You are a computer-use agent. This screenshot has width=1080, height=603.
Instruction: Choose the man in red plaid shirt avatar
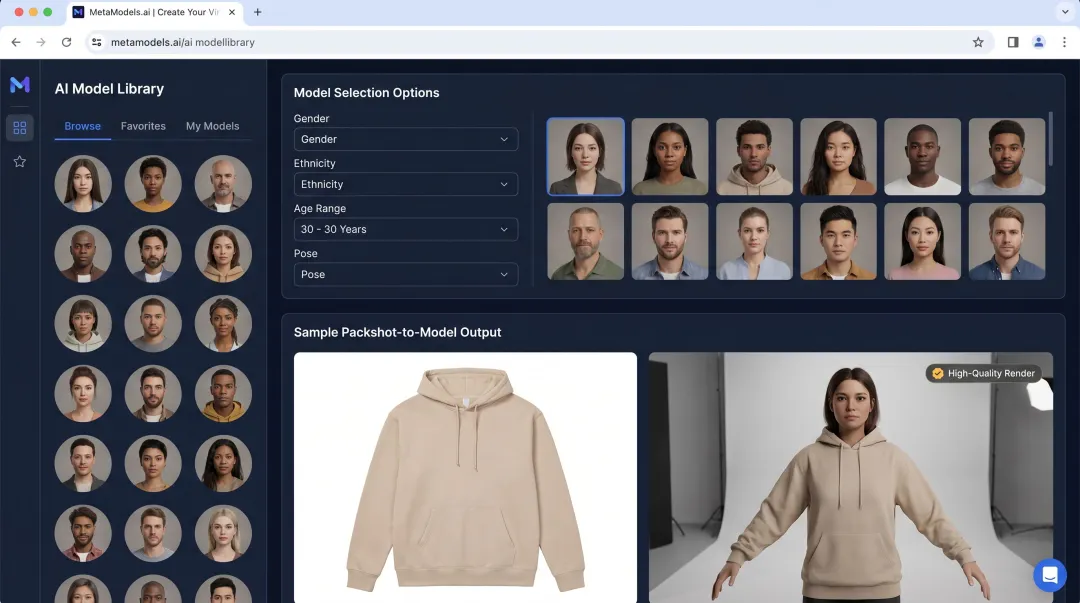pyautogui.click(x=83, y=533)
